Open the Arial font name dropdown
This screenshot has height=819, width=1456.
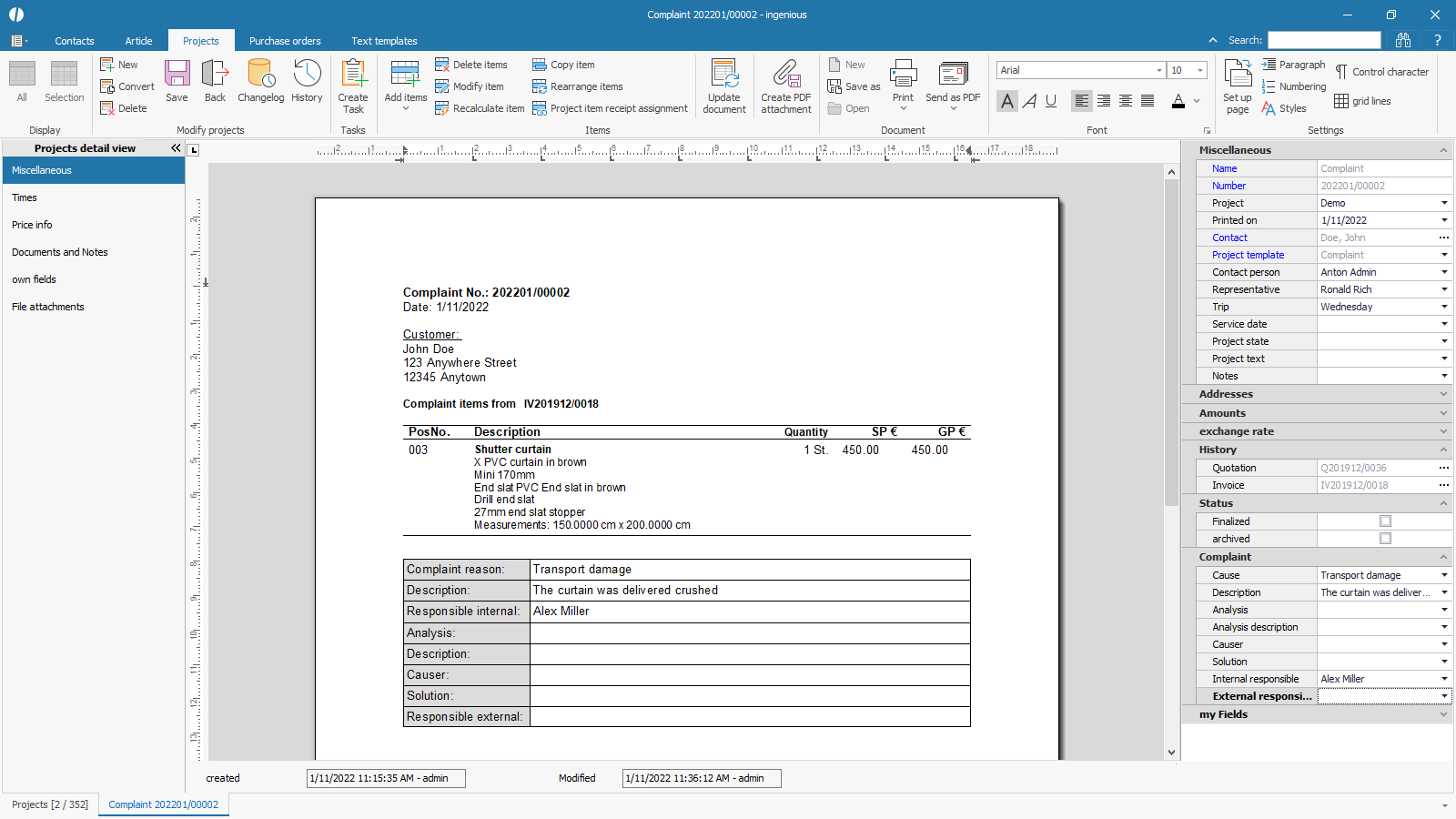1159,70
